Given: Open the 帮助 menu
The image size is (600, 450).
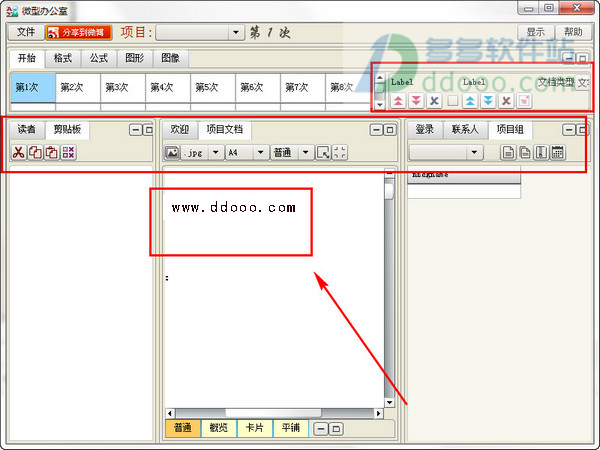Looking at the screenshot, I should [x=573, y=32].
